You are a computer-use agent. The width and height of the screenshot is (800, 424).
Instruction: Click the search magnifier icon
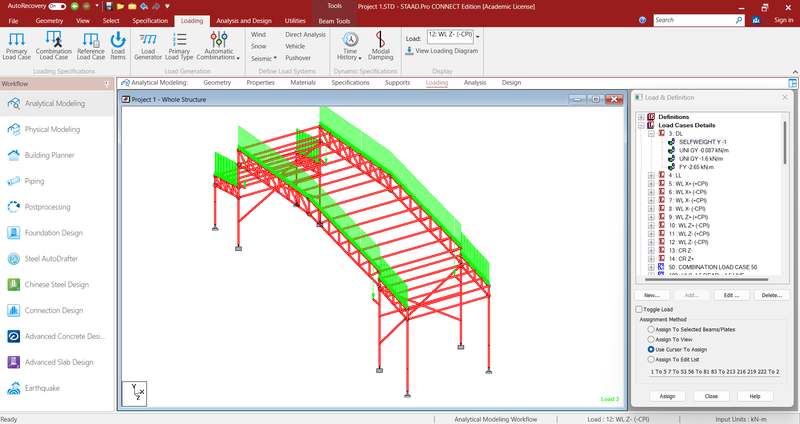coord(739,20)
